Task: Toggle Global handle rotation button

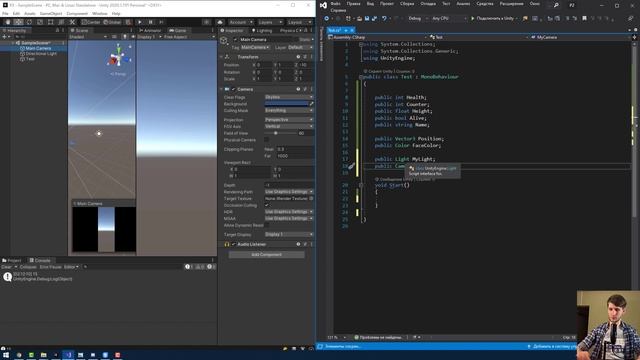Action: (111, 22)
